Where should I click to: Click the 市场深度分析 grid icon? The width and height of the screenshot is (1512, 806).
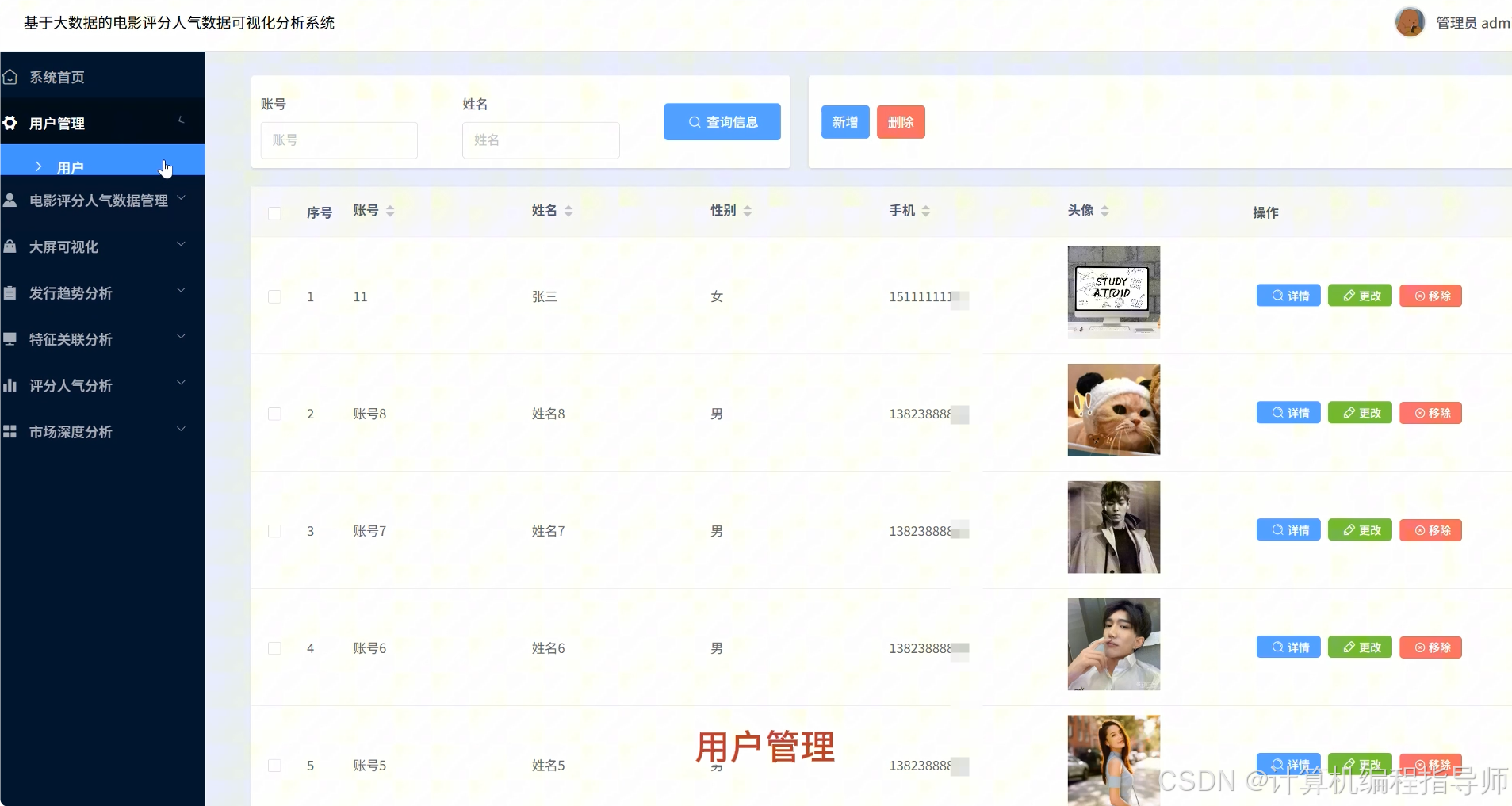(x=11, y=431)
